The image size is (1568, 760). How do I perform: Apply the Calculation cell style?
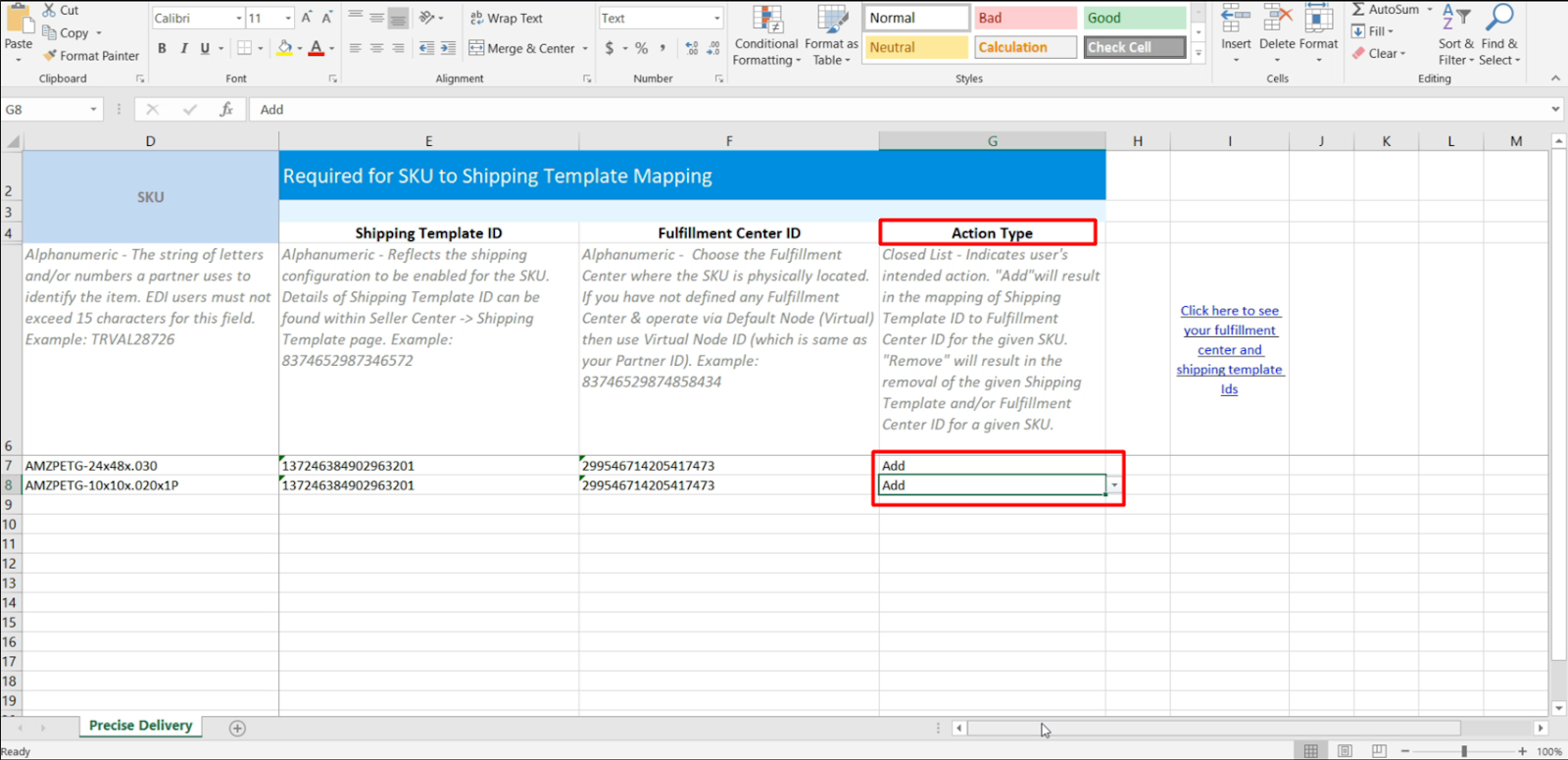tap(1025, 47)
